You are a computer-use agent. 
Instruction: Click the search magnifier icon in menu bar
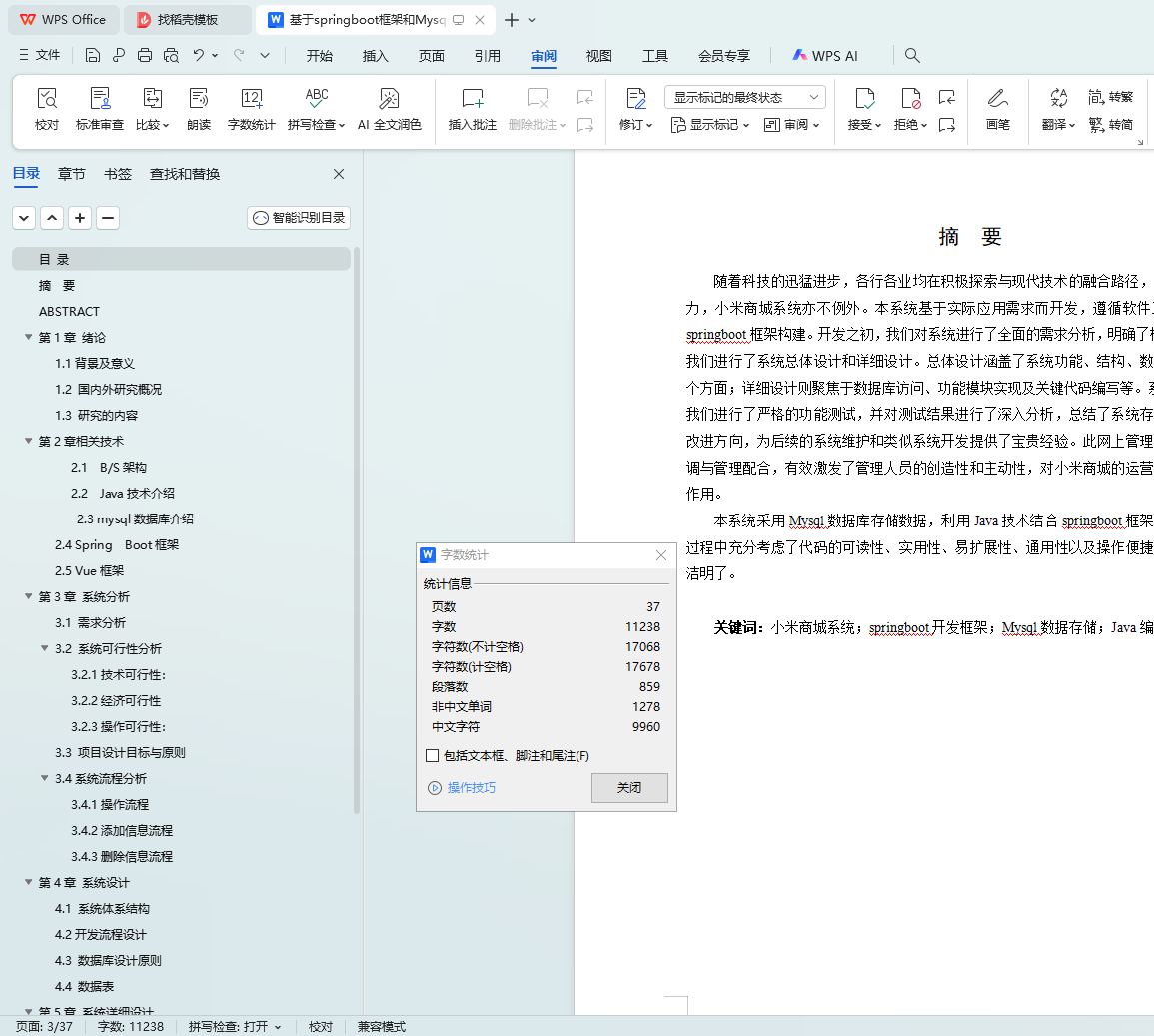pyautogui.click(x=912, y=55)
